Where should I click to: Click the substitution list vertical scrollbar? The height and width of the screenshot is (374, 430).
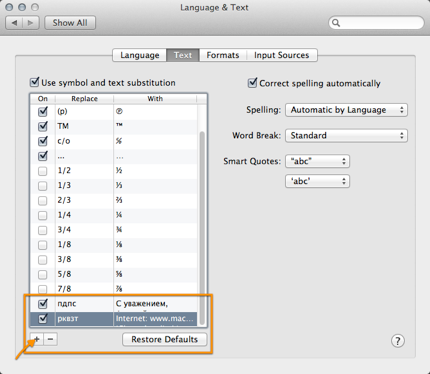coord(202,228)
